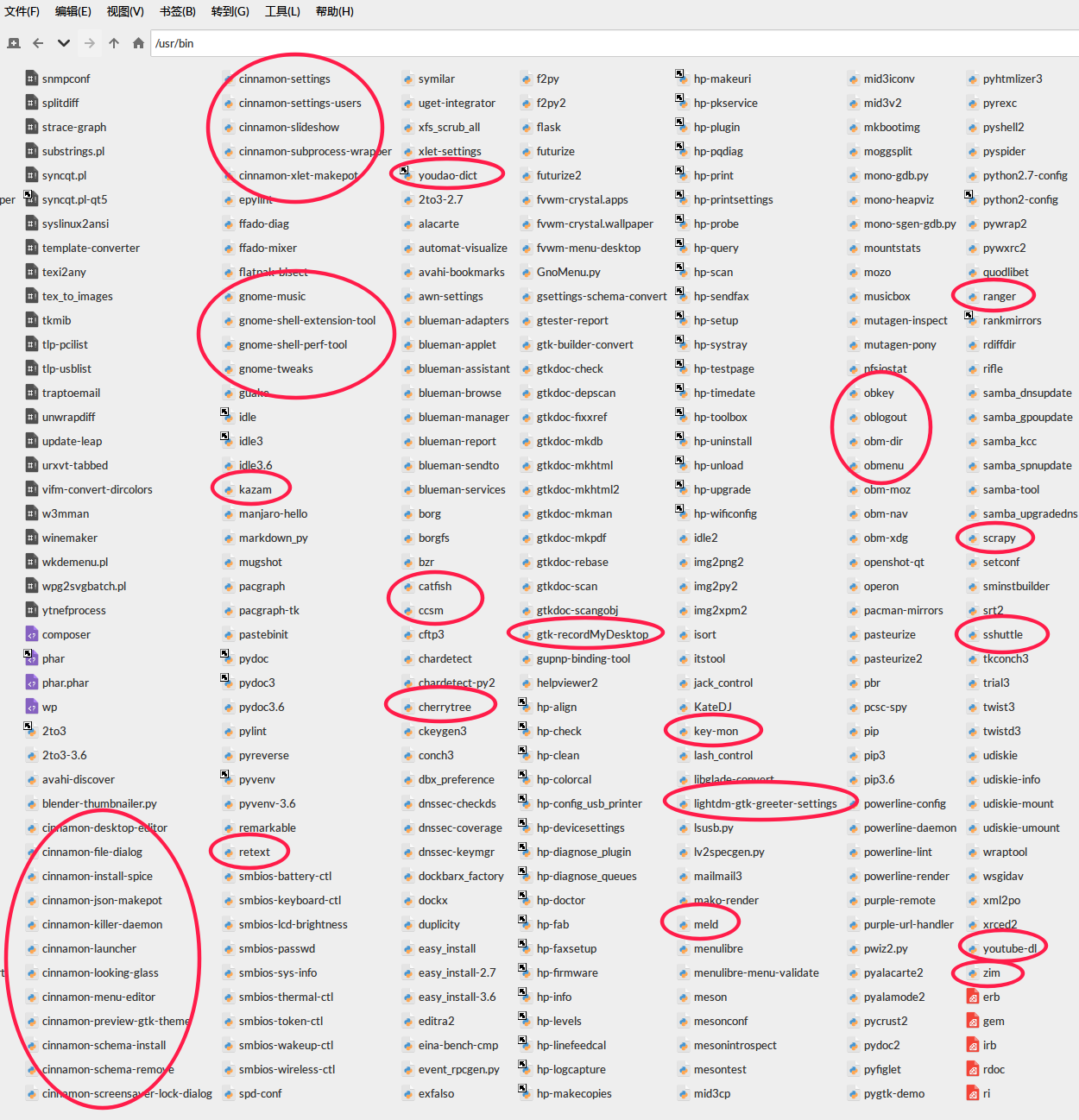Select the Python icon of retext
Screen dimensions: 1079x1120
pos(228,852)
